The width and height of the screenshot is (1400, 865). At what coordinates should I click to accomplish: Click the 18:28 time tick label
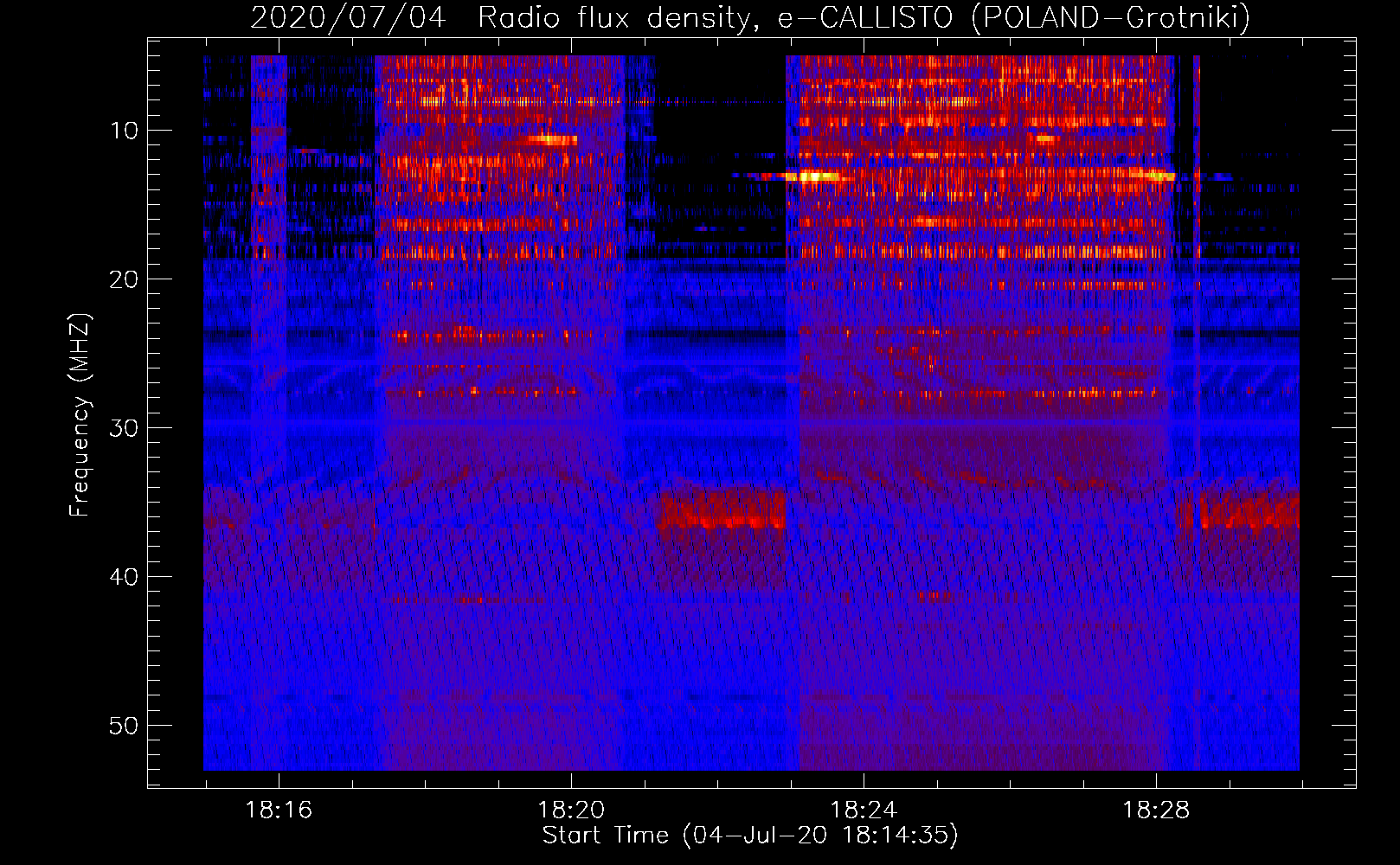pos(1156,811)
